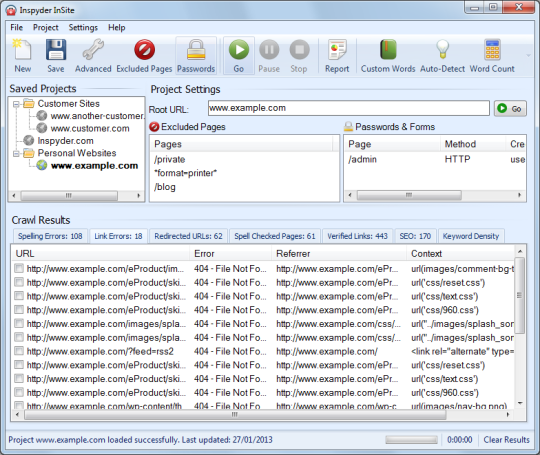Select the Personal Websites folder

tap(77, 153)
